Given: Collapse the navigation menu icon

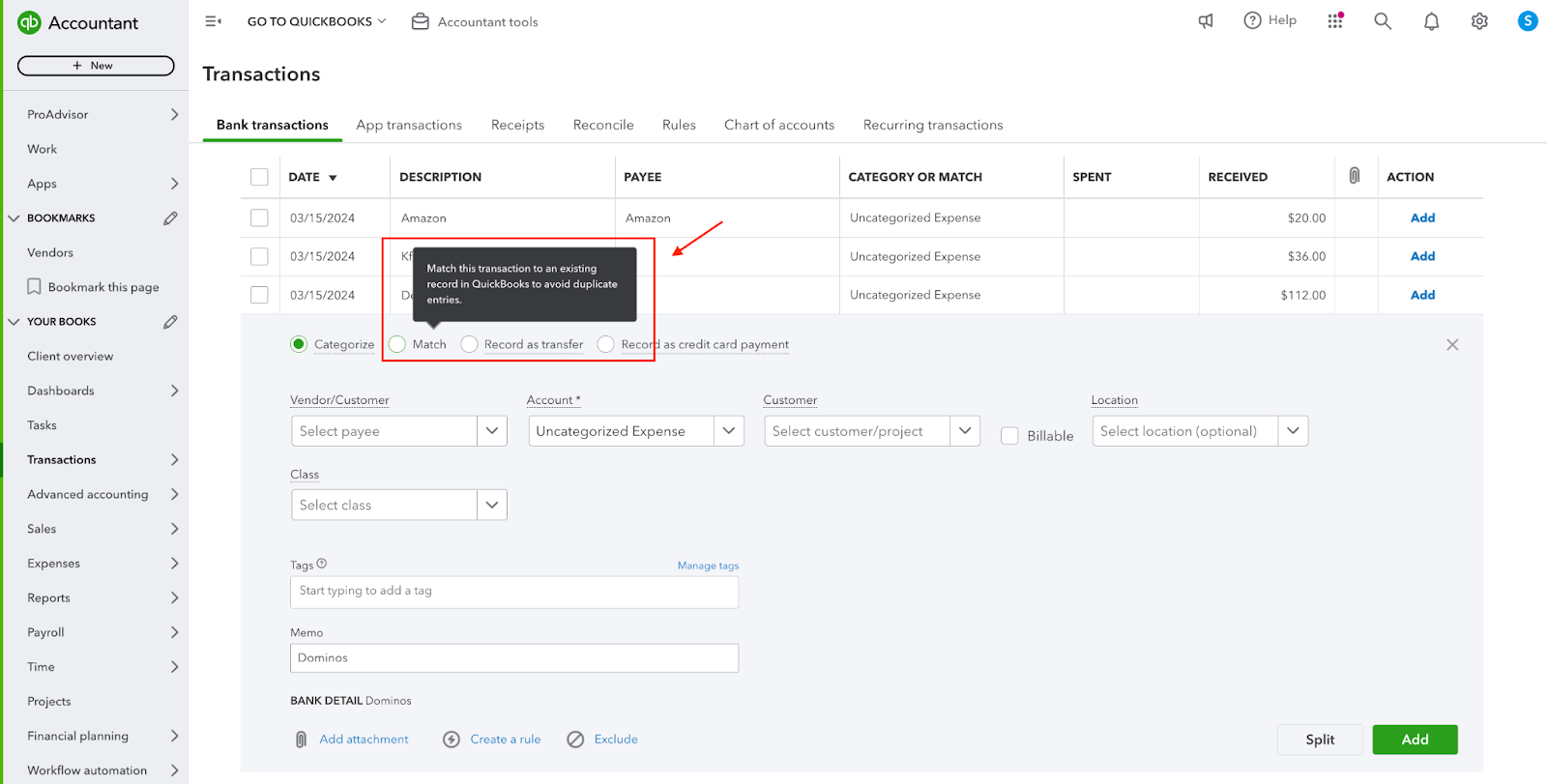Looking at the screenshot, I should pyautogui.click(x=214, y=21).
